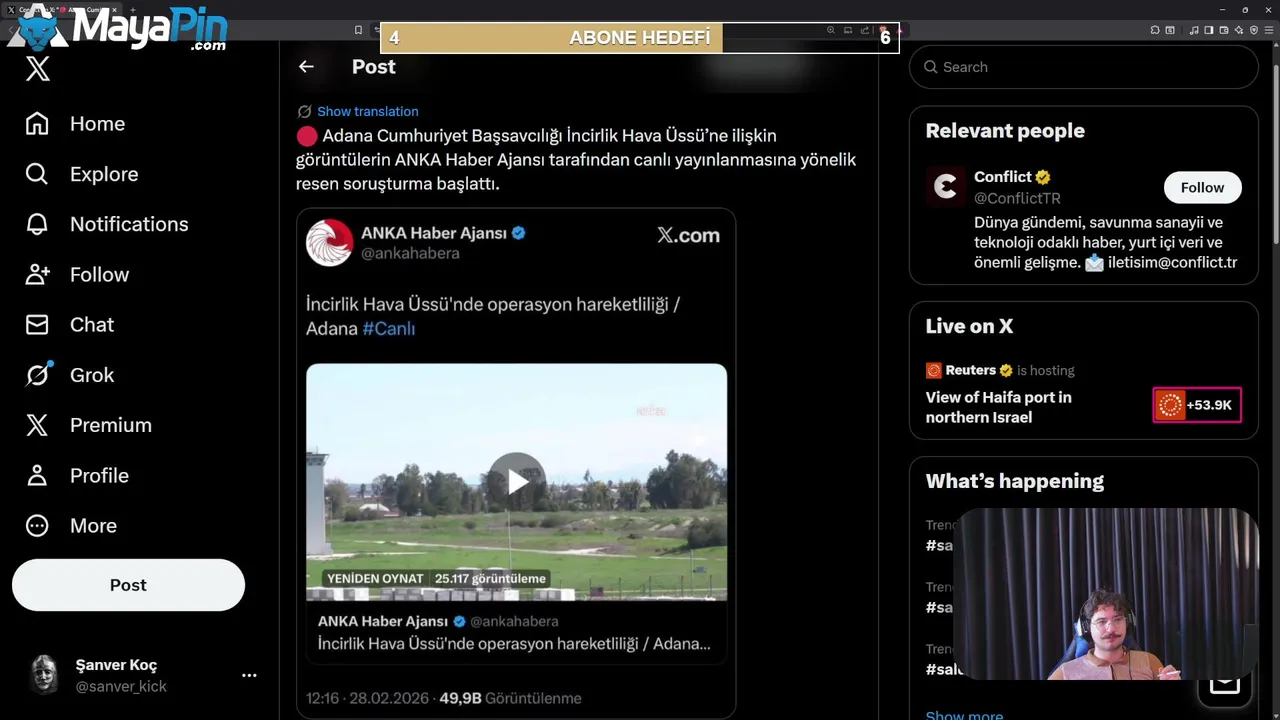Click the main post text about Adana Cumhuriyet Başsavcılığı
The width and height of the screenshot is (1280, 720).
575,160
